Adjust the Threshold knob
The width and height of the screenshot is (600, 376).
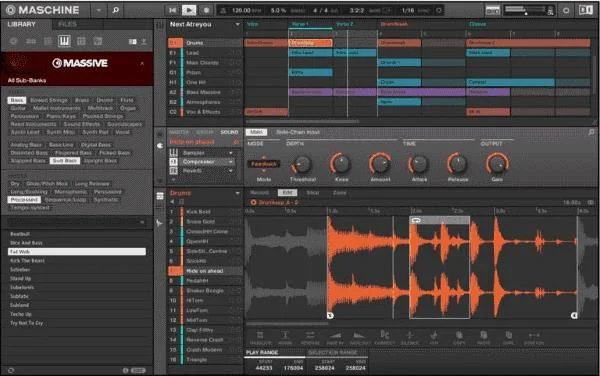(x=302, y=164)
